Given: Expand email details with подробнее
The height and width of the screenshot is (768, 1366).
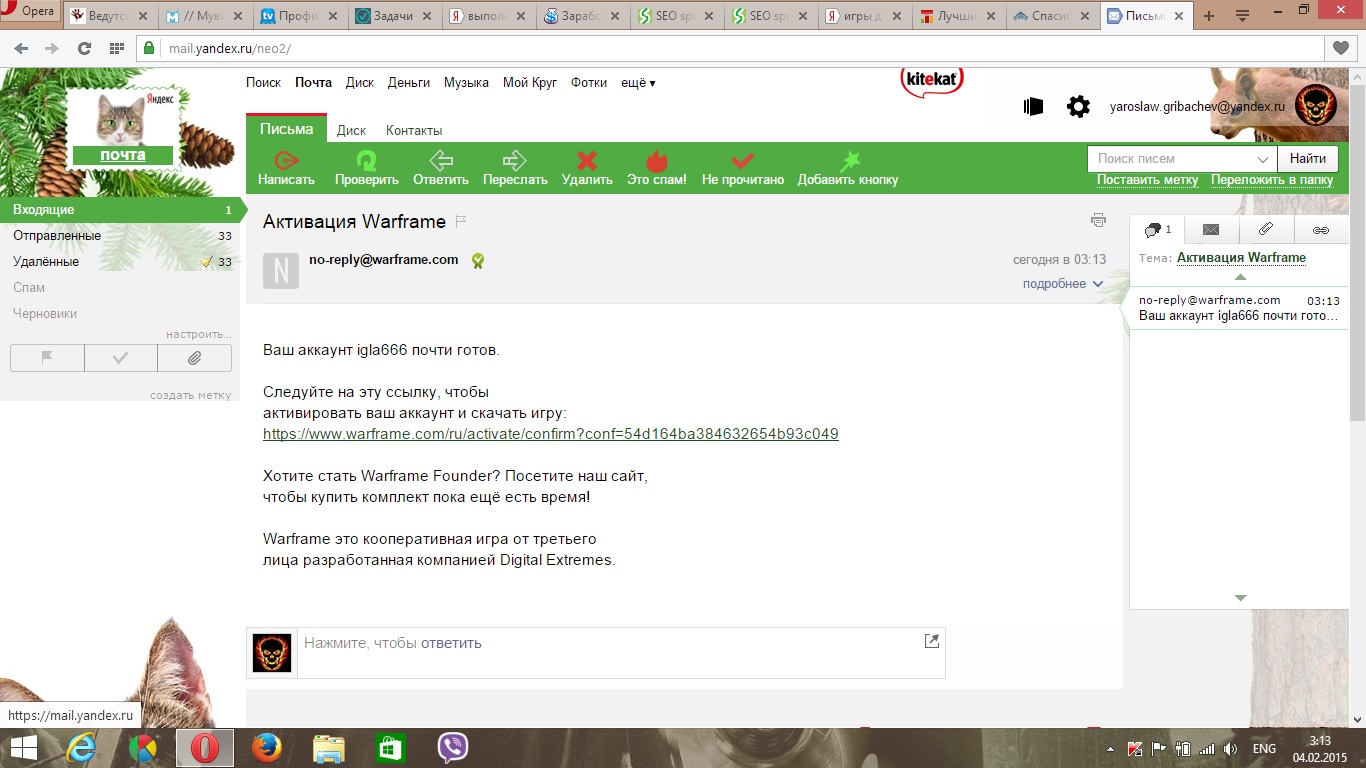Looking at the screenshot, I should pos(1062,284).
